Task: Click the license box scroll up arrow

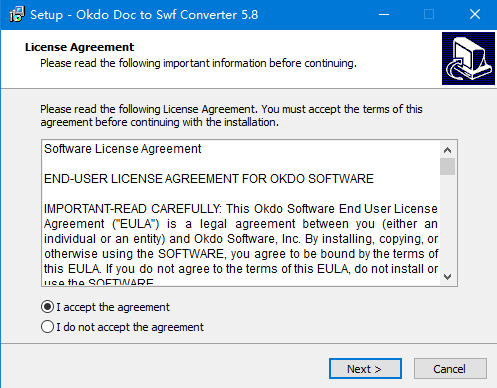Action: pos(447,150)
